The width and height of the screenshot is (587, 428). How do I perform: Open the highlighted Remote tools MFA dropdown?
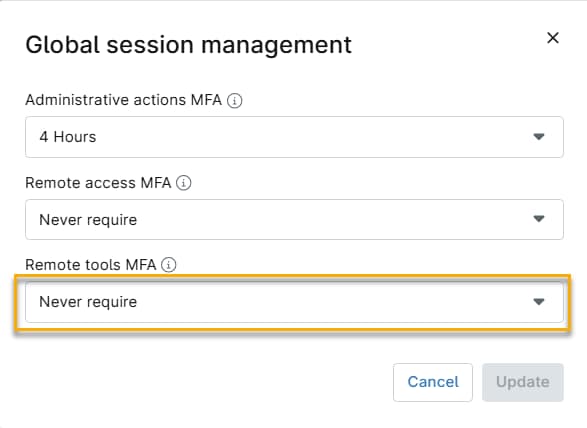click(294, 302)
